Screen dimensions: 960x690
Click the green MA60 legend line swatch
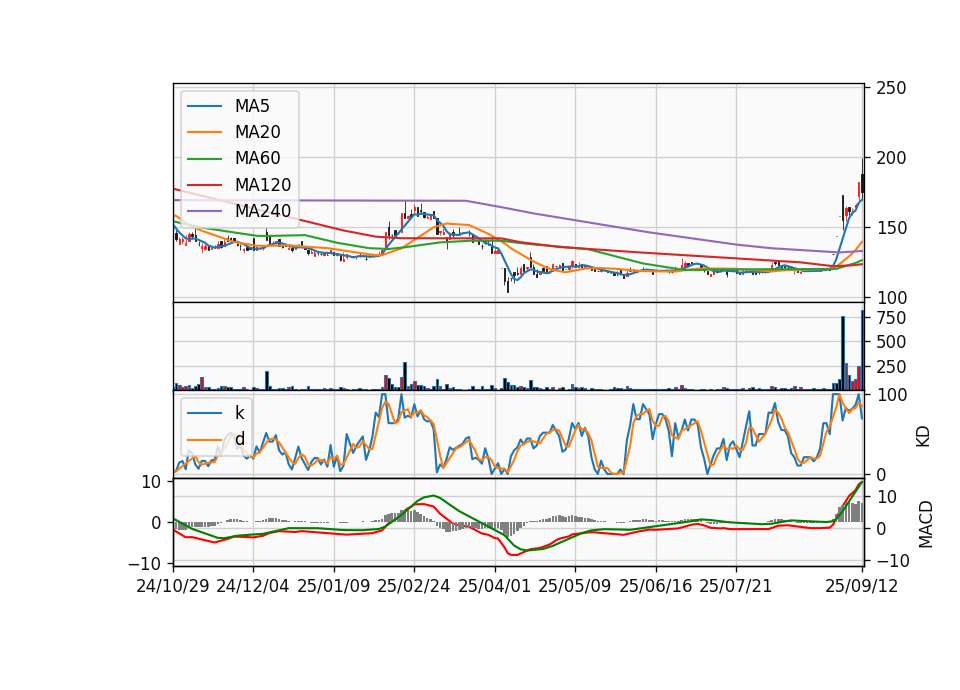click(204, 159)
